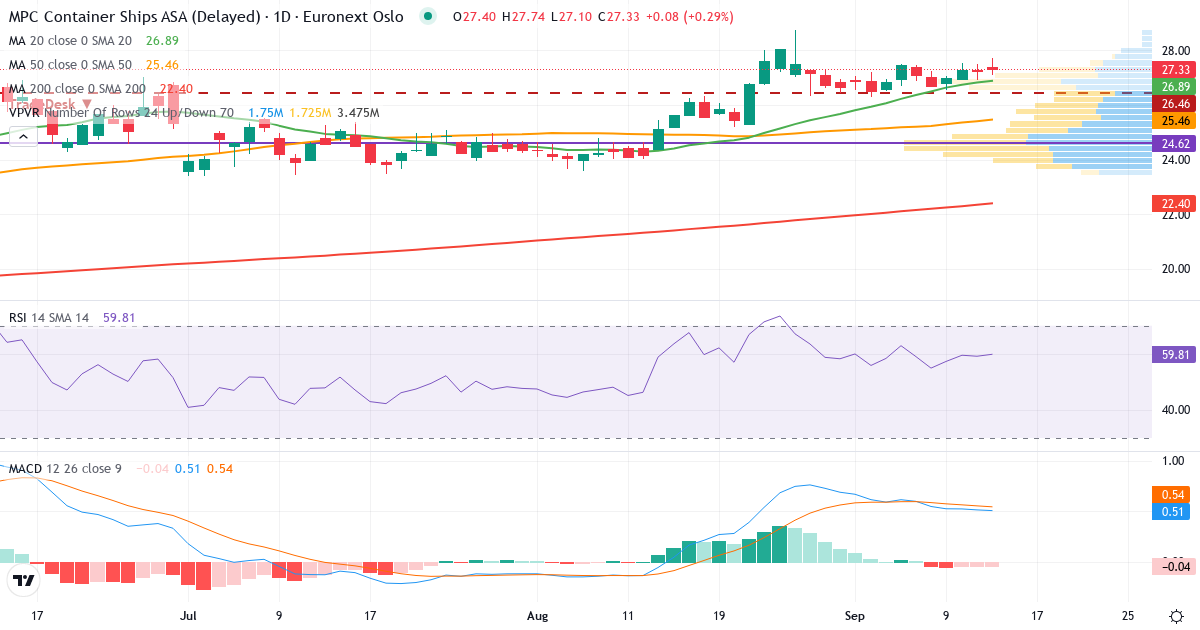This screenshot has height=630, width=1200.
Task: Click the 11 date label on the time axis
Action: point(628,615)
